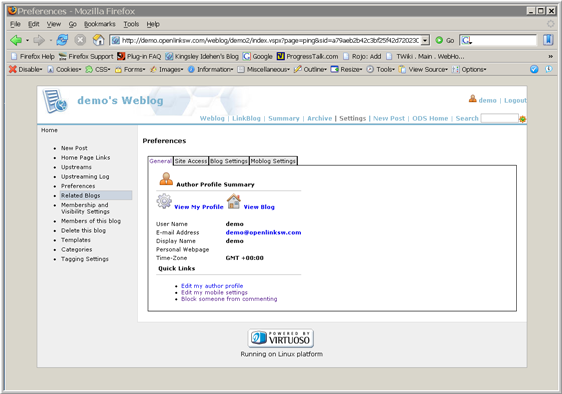562x394 pixels.
Task: Open the Forms developer toolbar menu
Action: 130,69
